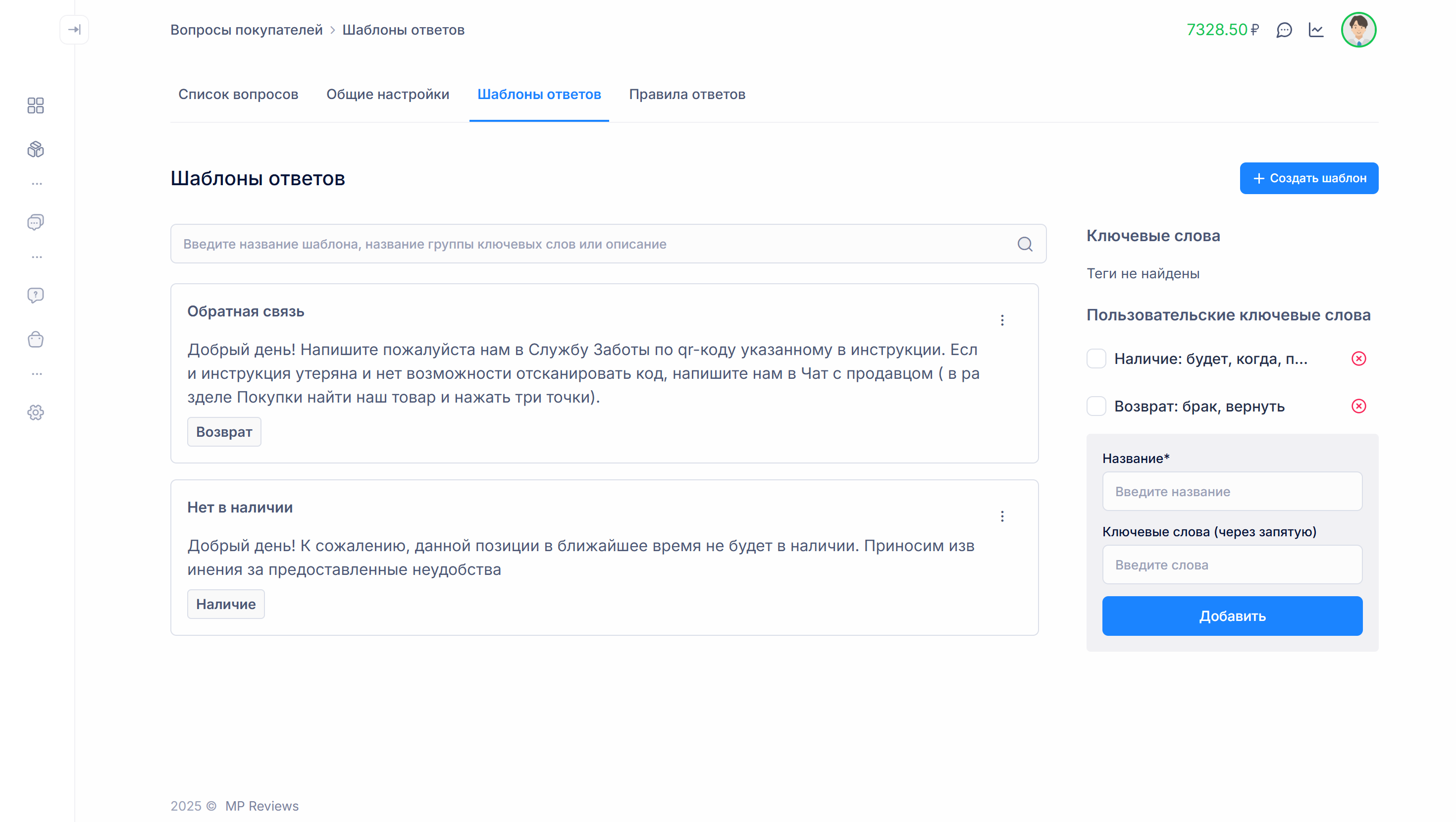Image resolution: width=1456 pixels, height=822 pixels.
Task: Delete the Наличие keyword group
Action: (1359, 359)
